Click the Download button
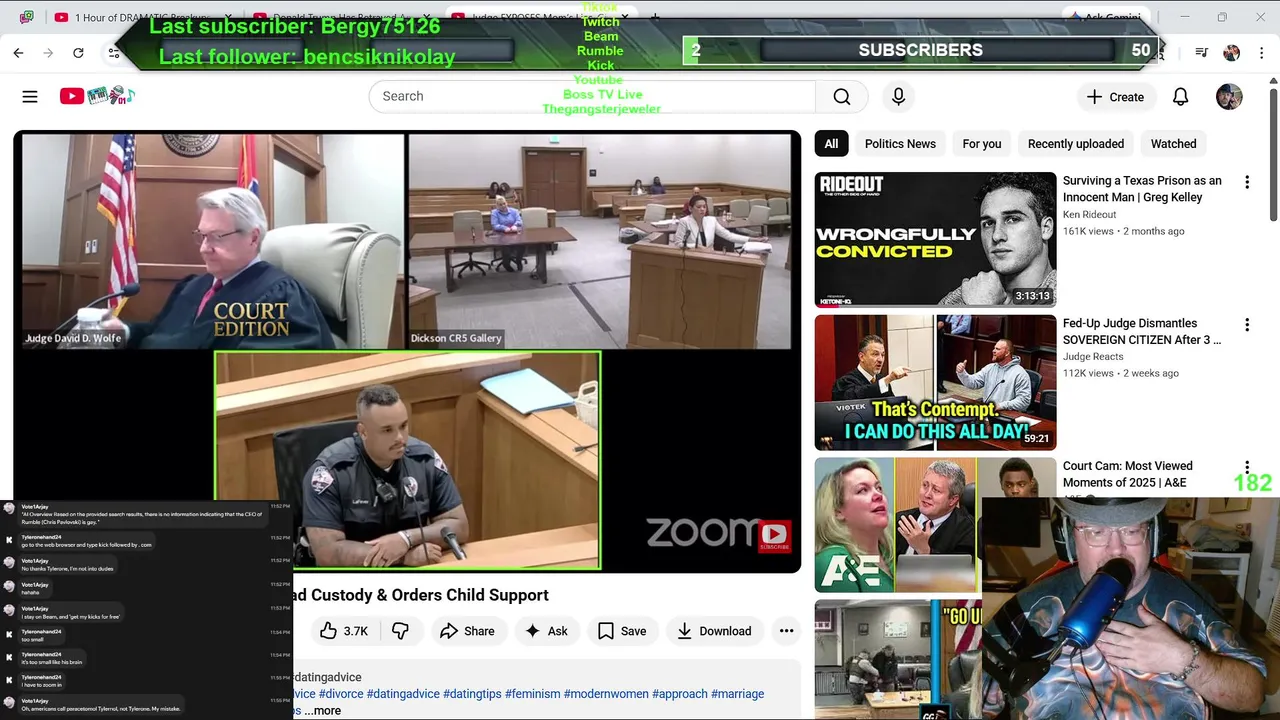Screen dimensions: 1280x720 click(x=714, y=631)
